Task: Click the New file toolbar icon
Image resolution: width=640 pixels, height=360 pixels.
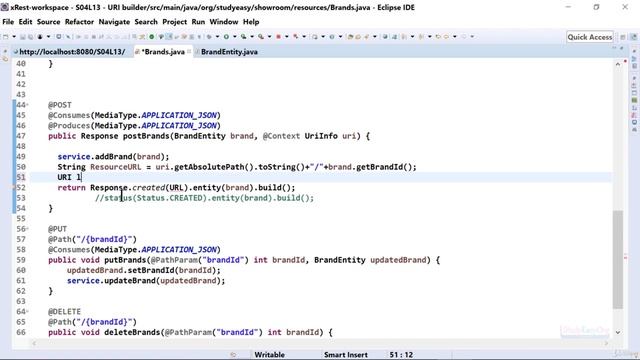Action: 5,37
